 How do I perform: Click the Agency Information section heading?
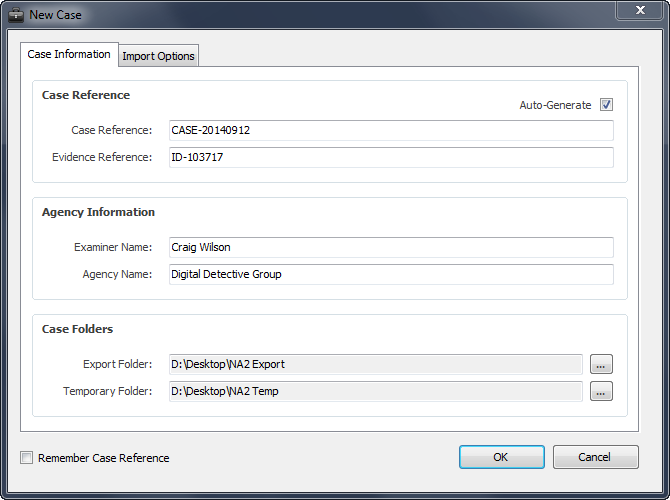pyautogui.click(x=98, y=212)
